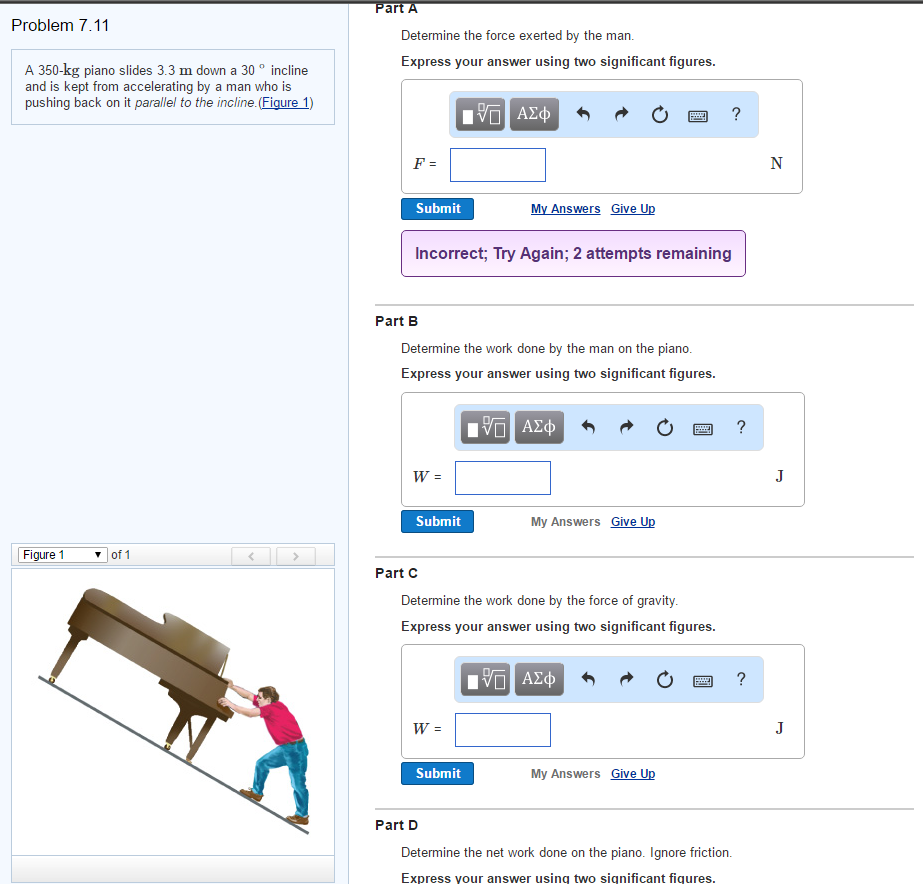The height and width of the screenshot is (884, 923).
Task: Undo input in Part A equation editor
Action: (x=583, y=114)
